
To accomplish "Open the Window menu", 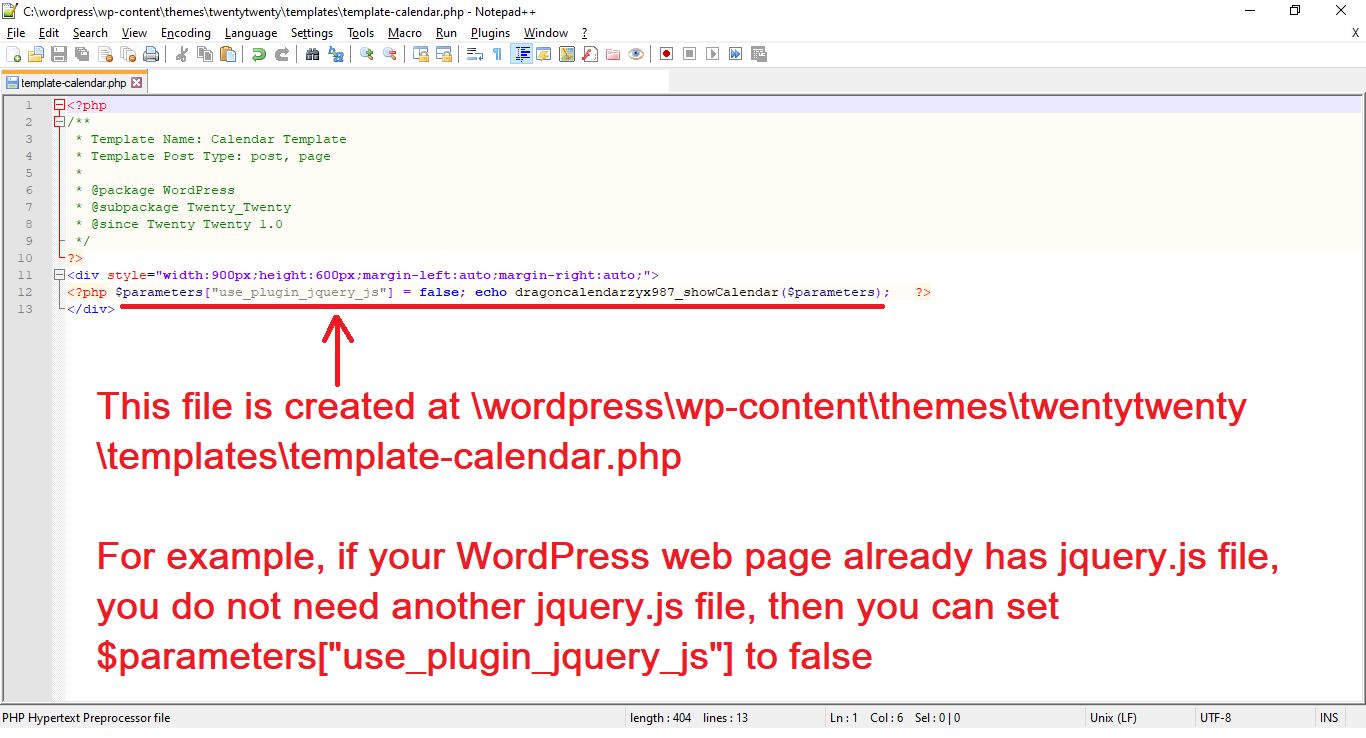I will coord(546,33).
